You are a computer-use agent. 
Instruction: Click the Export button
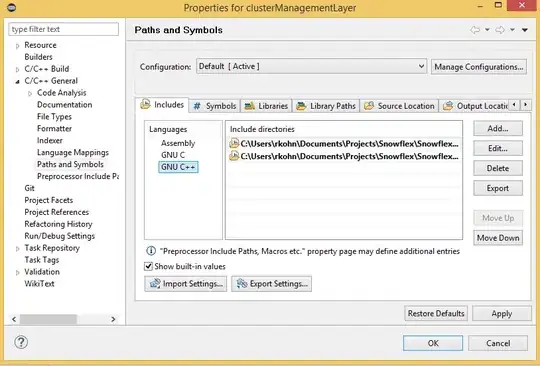coord(498,188)
